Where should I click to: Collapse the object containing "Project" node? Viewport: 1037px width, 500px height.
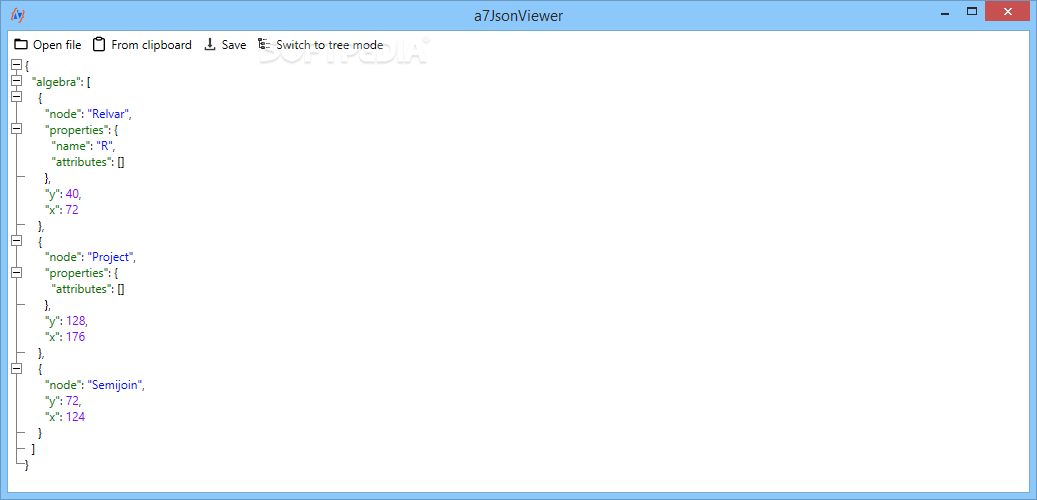tap(17, 240)
